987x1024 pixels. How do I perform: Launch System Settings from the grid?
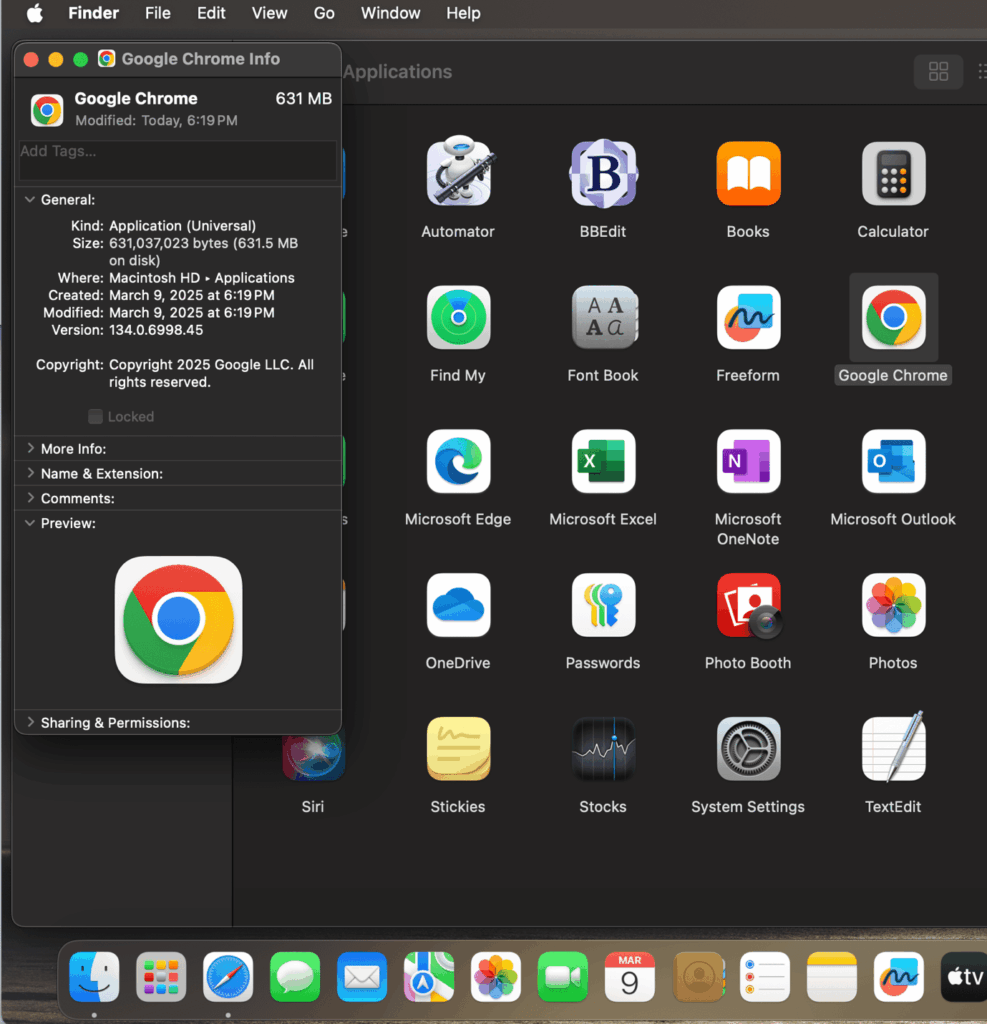(748, 748)
